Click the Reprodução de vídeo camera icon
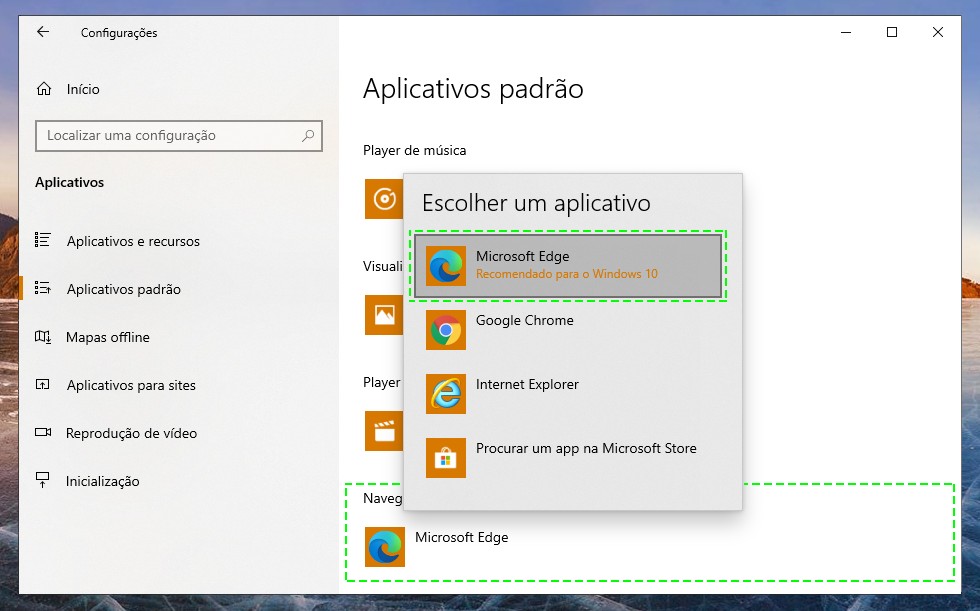The width and height of the screenshot is (980, 611). click(42, 432)
